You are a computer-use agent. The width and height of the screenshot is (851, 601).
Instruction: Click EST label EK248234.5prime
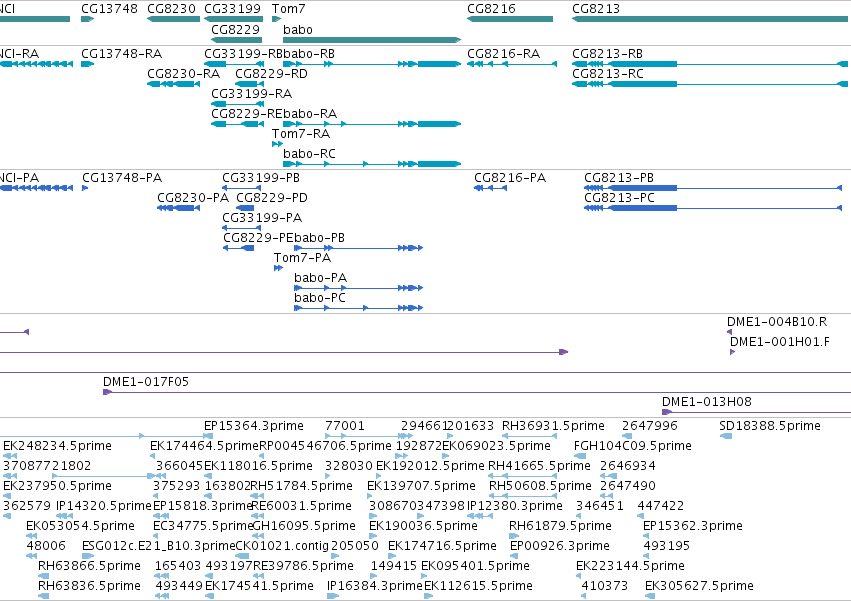pyautogui.click(x=58, y=446)
